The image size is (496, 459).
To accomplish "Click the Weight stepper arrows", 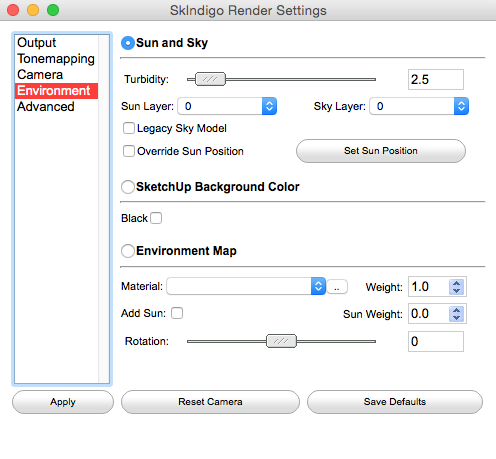I will pyautogui.click(x=456, y=287).
